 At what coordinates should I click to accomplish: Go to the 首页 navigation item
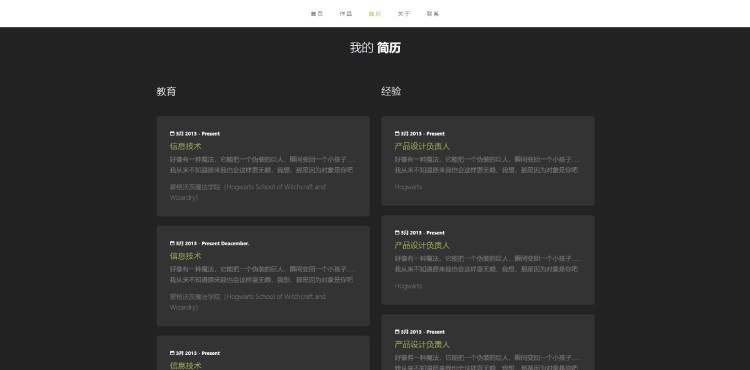(317, 14)
